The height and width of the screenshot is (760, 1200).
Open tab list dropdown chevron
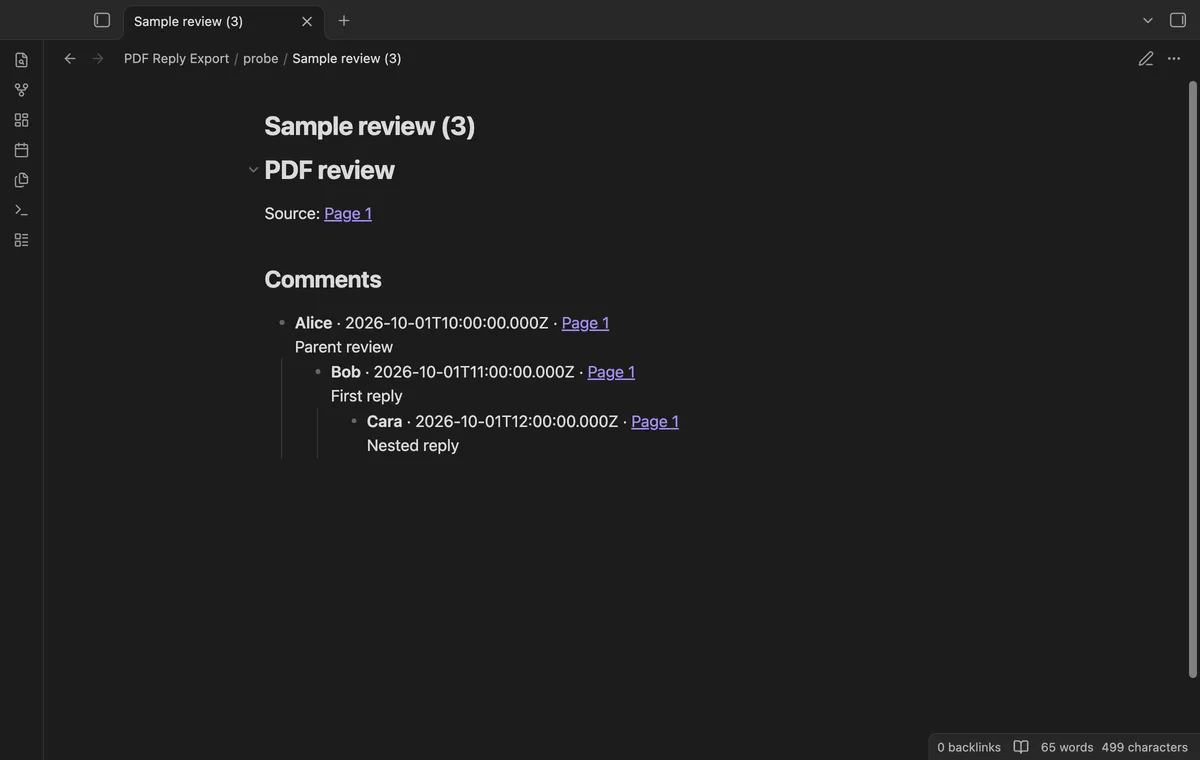click(1148, 20)
